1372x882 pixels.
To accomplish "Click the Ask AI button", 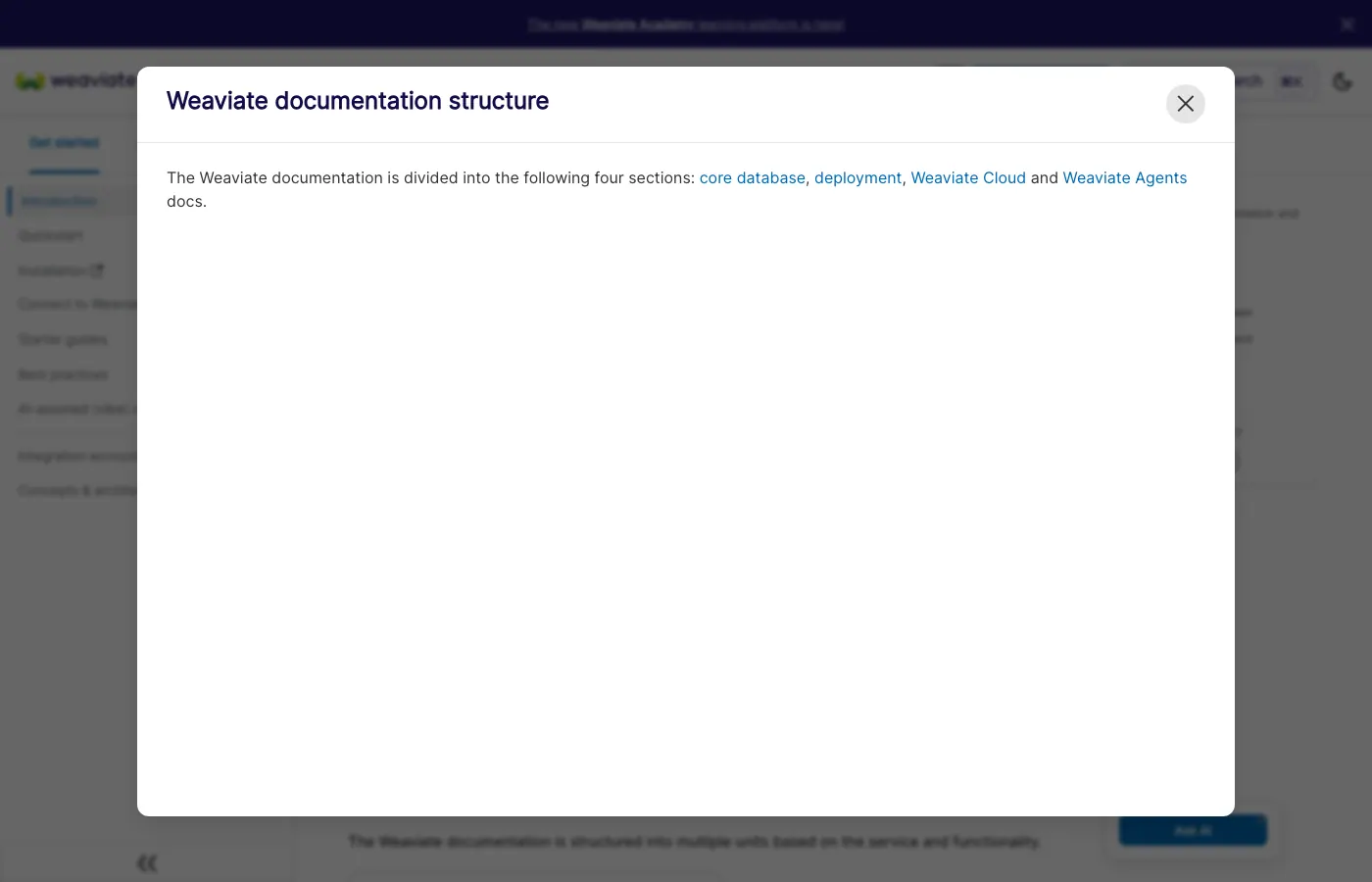I will [1193, 830].
